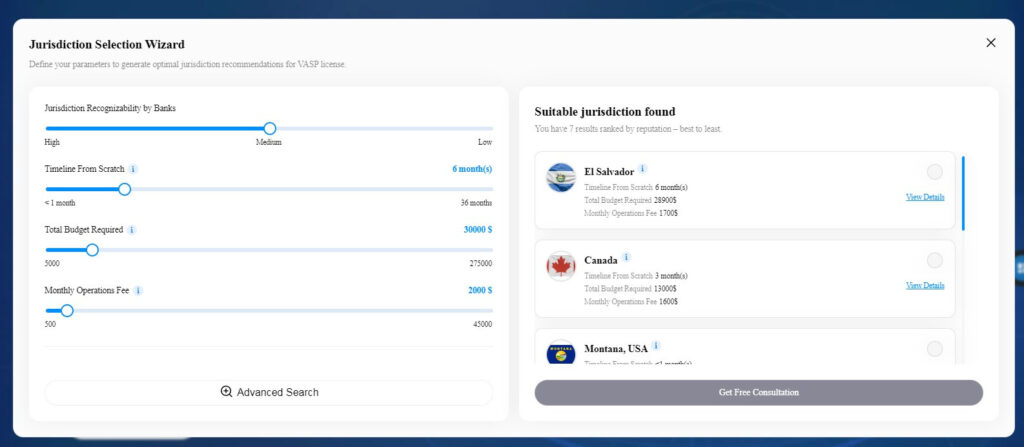Select the Canada radio button

pos(935,261)
